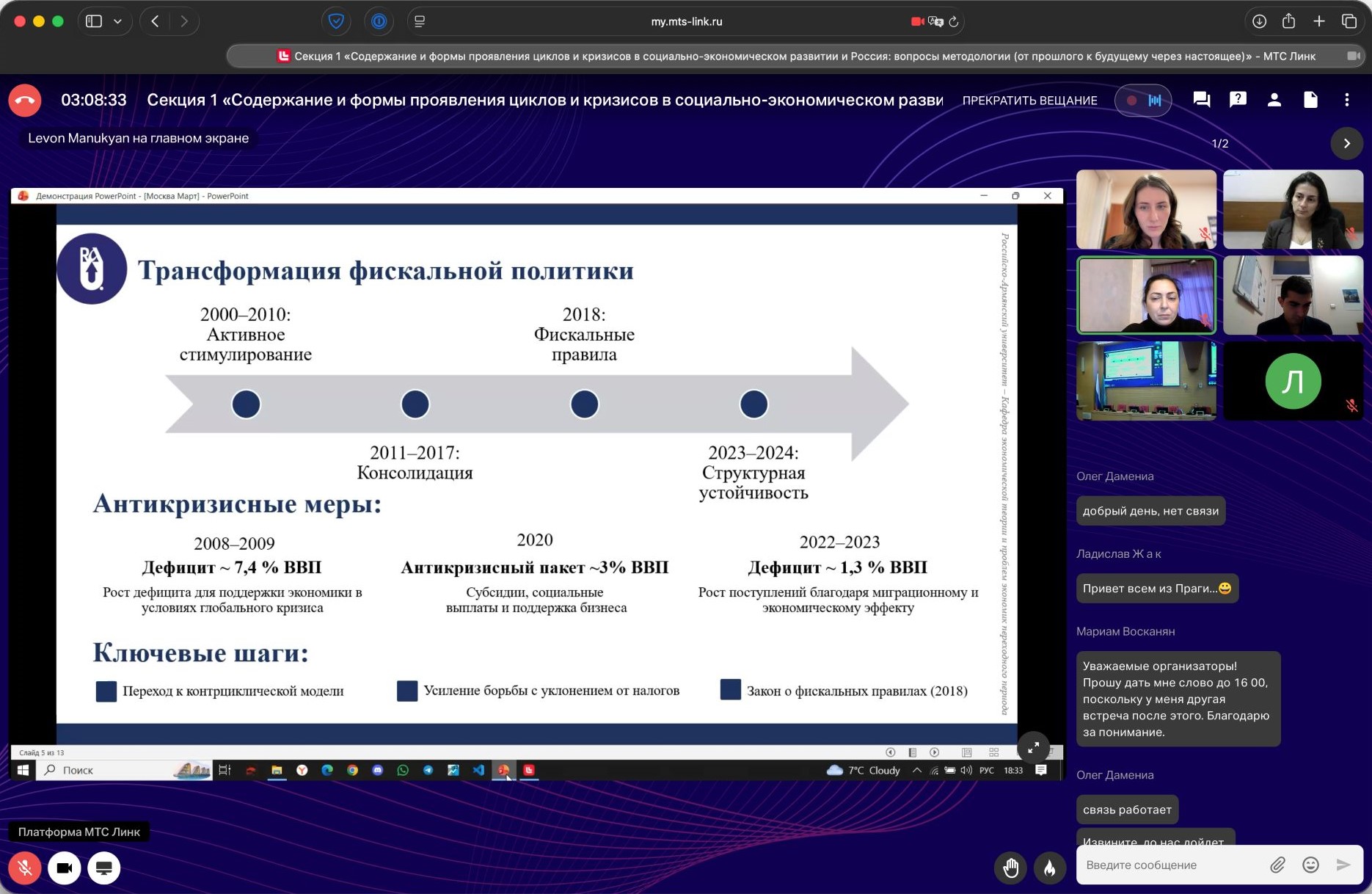This screenshot has width=1372, height=894.
Task: Click the red hang-up call button
Action: tap(25, 101)
